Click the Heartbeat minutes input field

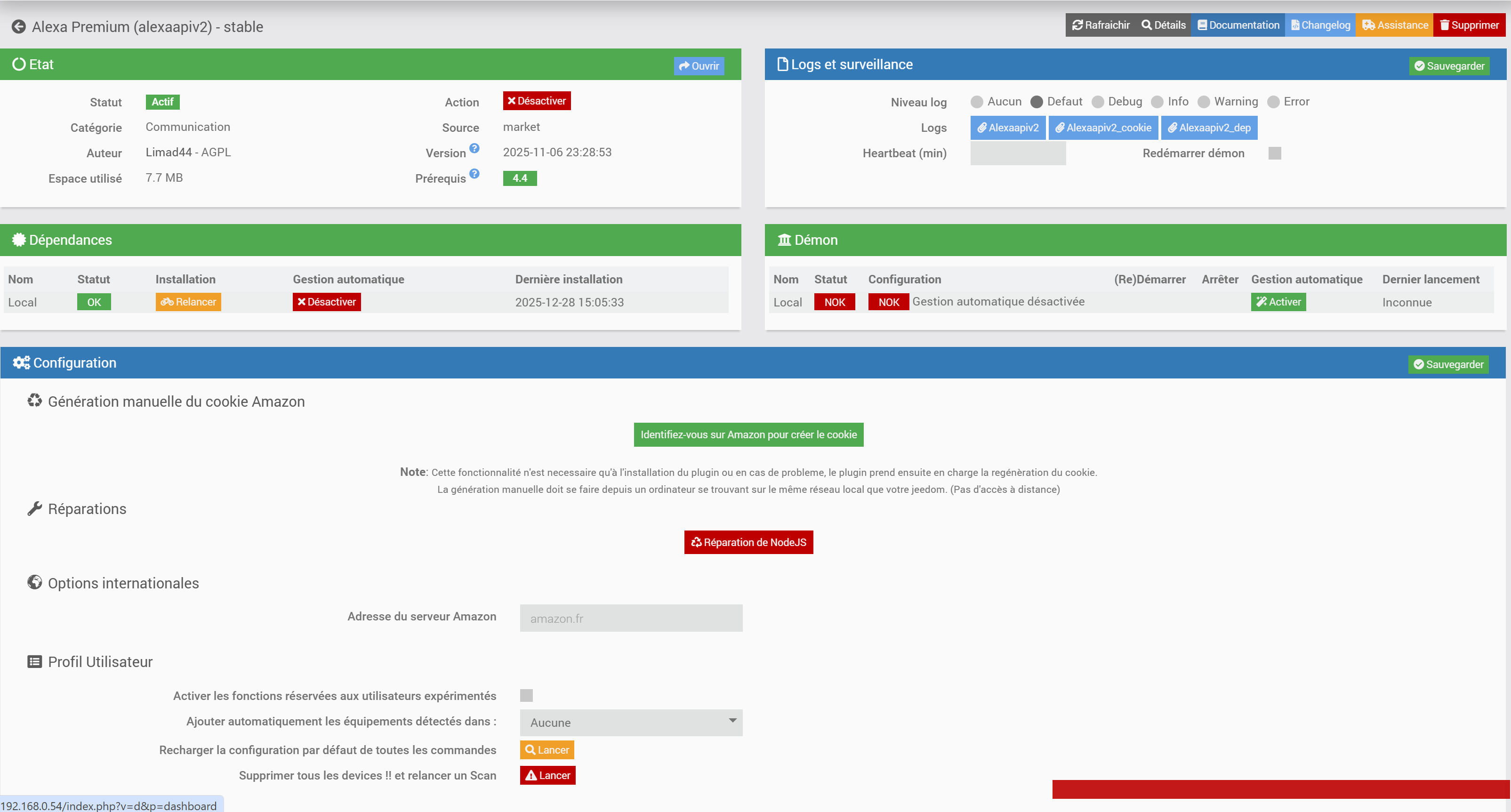pyautogui.click(x=1018, y=153)
